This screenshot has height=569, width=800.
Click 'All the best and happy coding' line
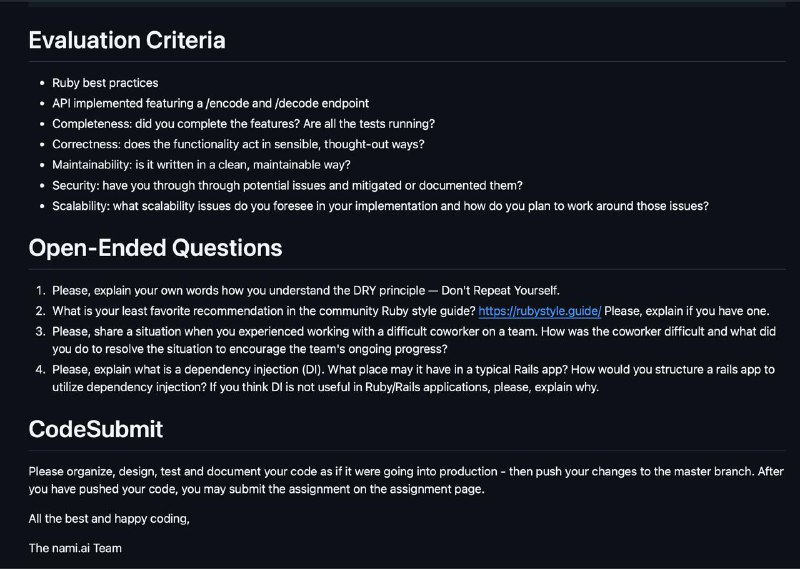coord(109,519)
